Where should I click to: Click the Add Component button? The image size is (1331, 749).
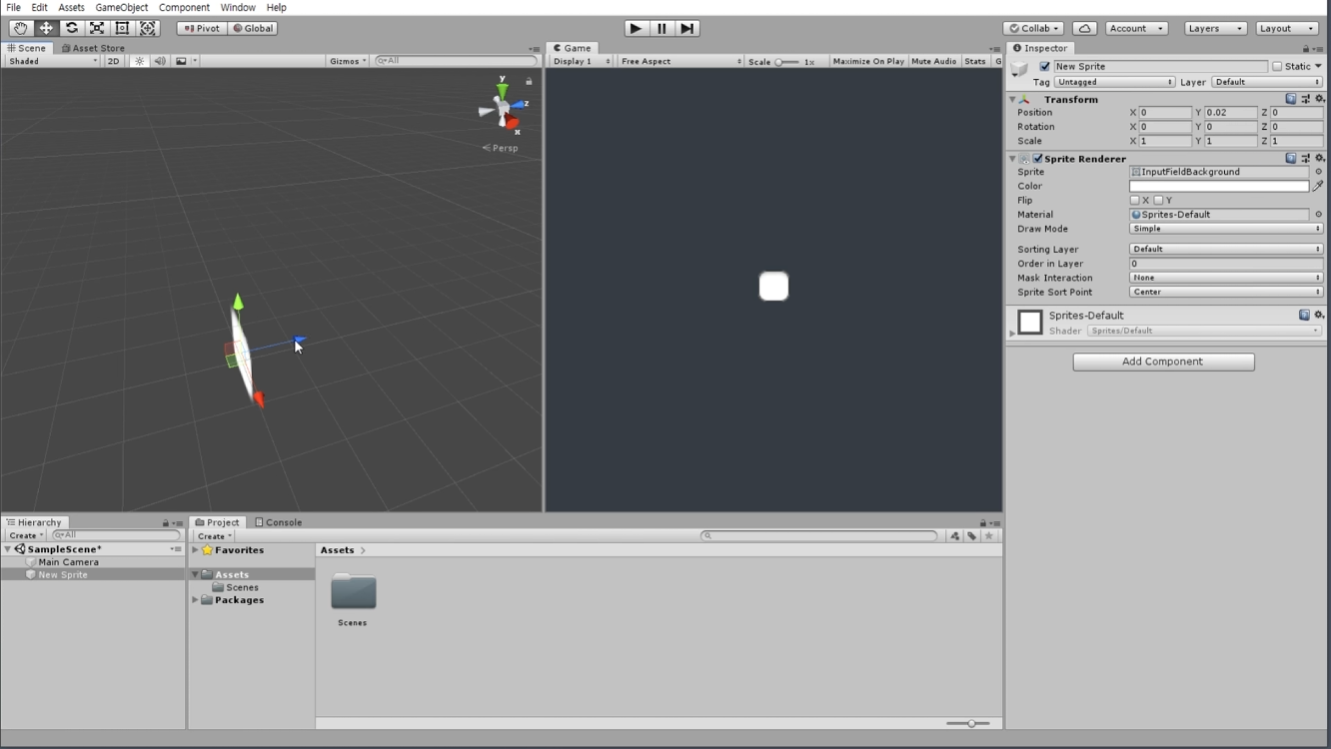(x=1163, y=361)
